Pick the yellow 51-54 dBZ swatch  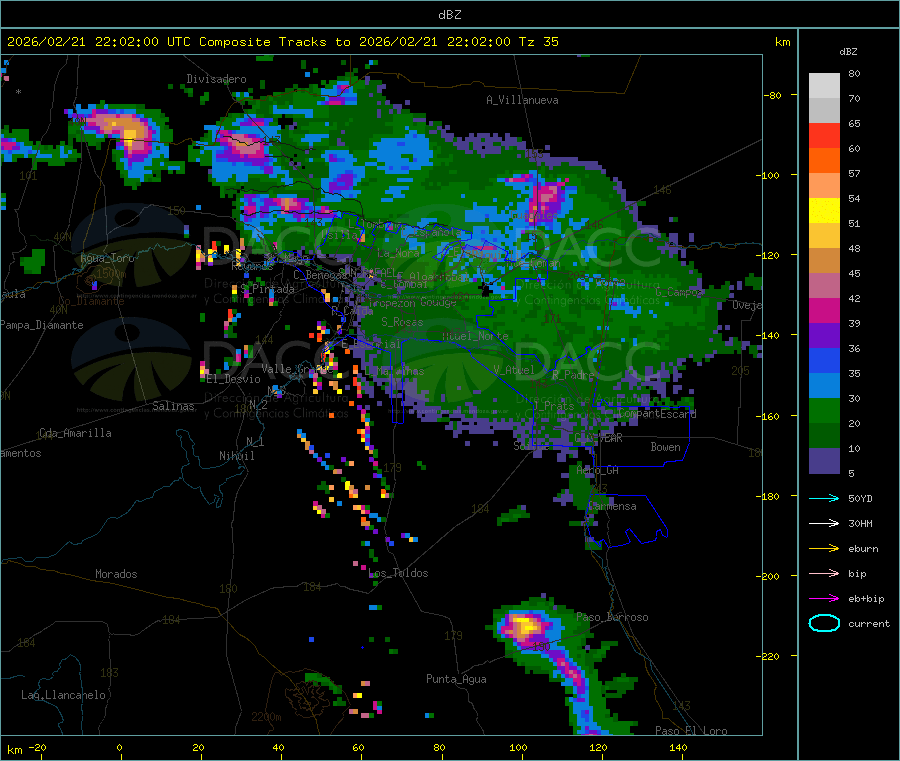click(824, 211)
